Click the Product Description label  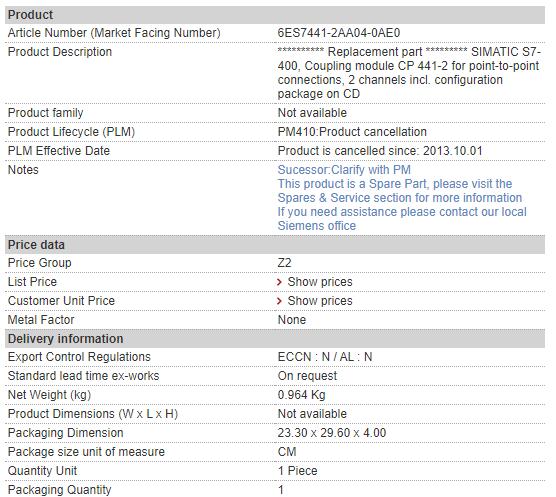(60, 52)
